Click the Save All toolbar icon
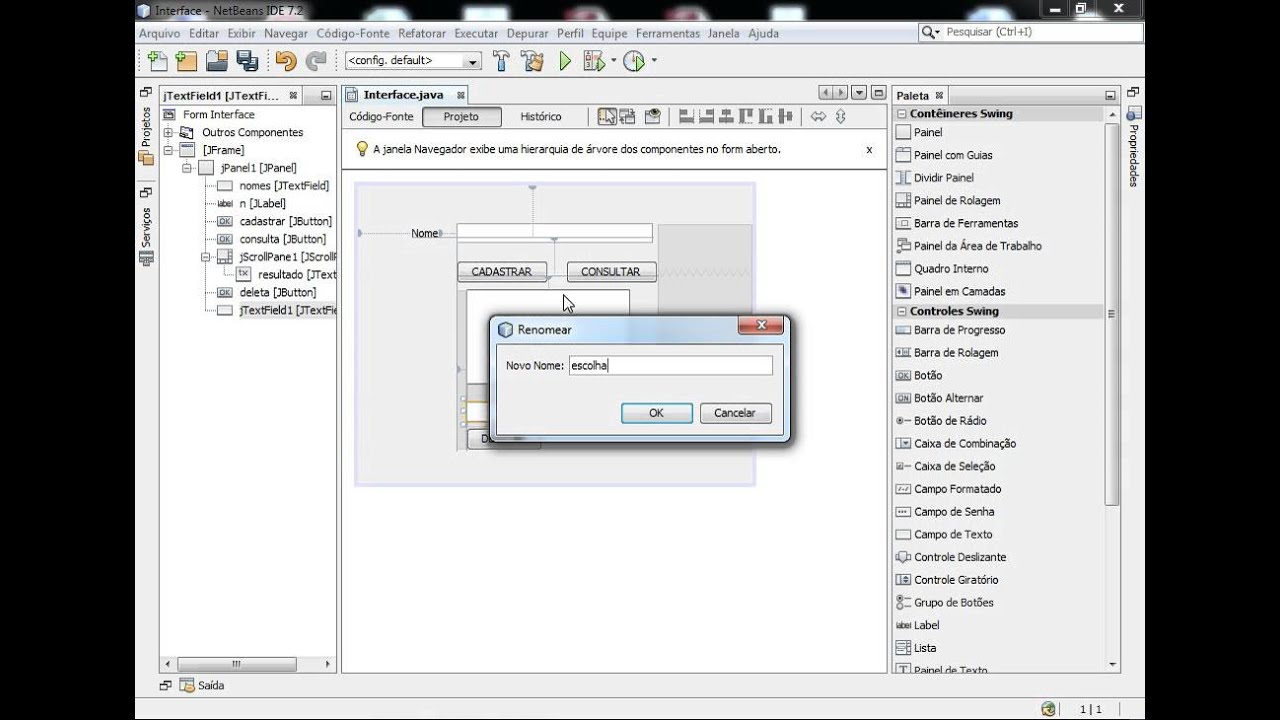The image size is (1280, 720). pyautogui.click(x=247, y=61)
